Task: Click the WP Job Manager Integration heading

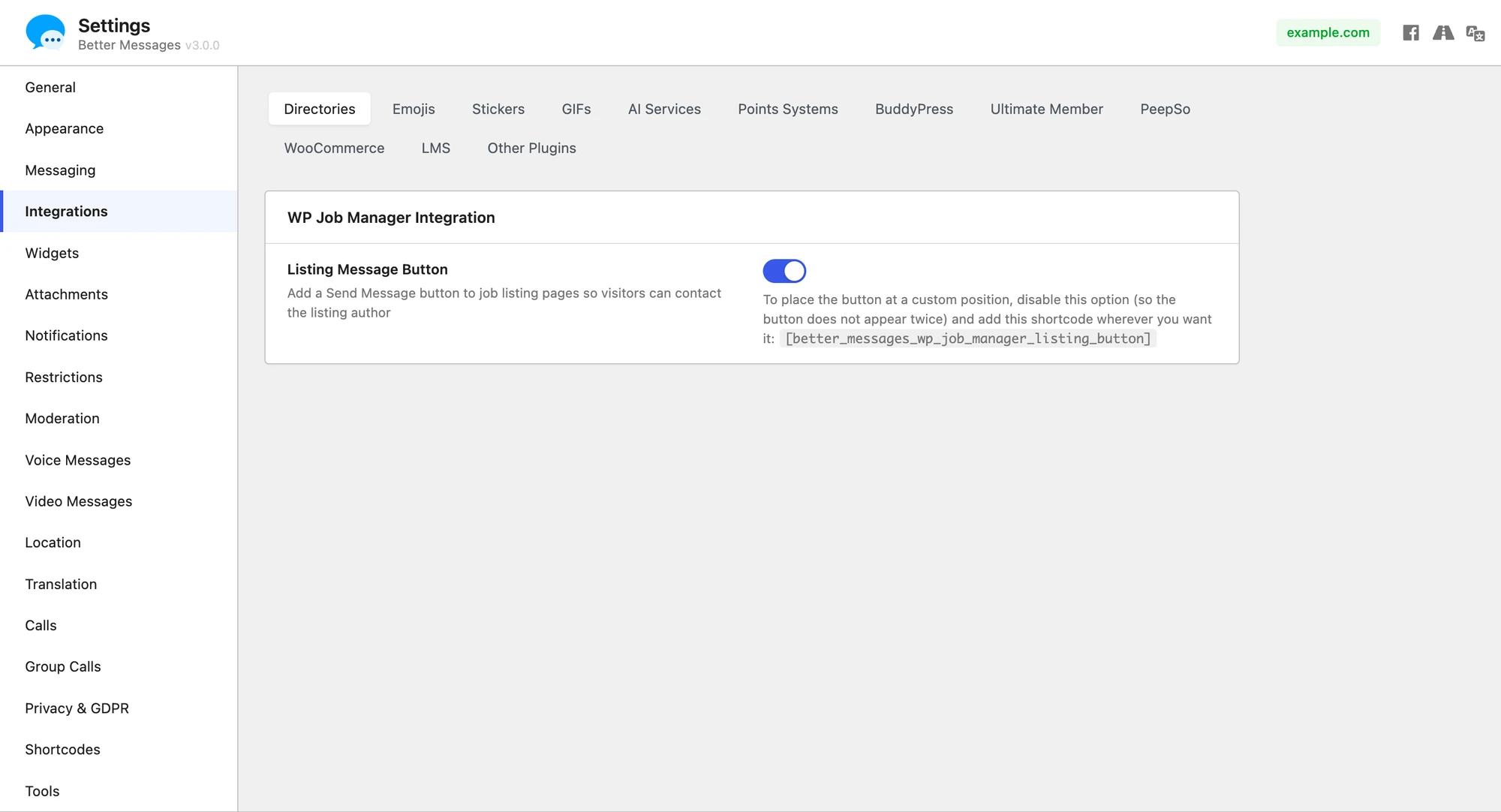Action: (391, 218)
